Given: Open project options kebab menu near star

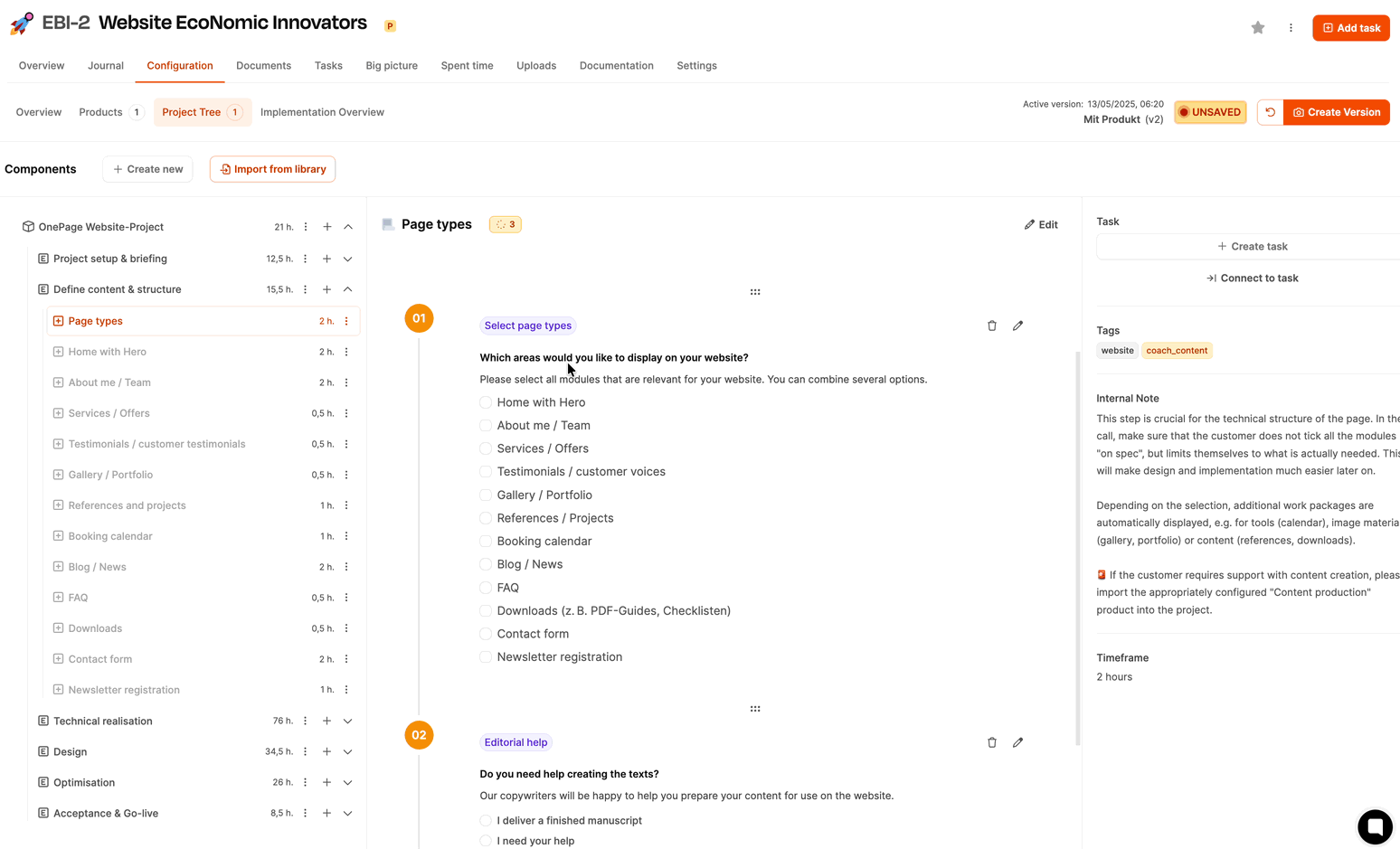Looking at the screenshot, I should (x=1291, y=28).
